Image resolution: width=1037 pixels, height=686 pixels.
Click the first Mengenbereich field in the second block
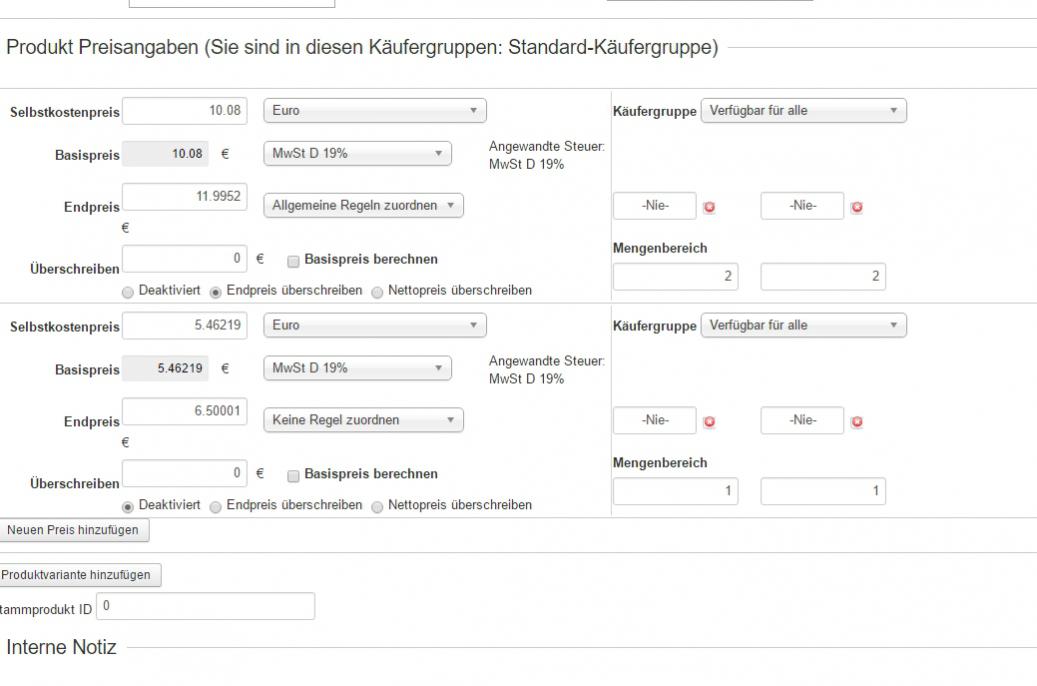coord(675,492)
